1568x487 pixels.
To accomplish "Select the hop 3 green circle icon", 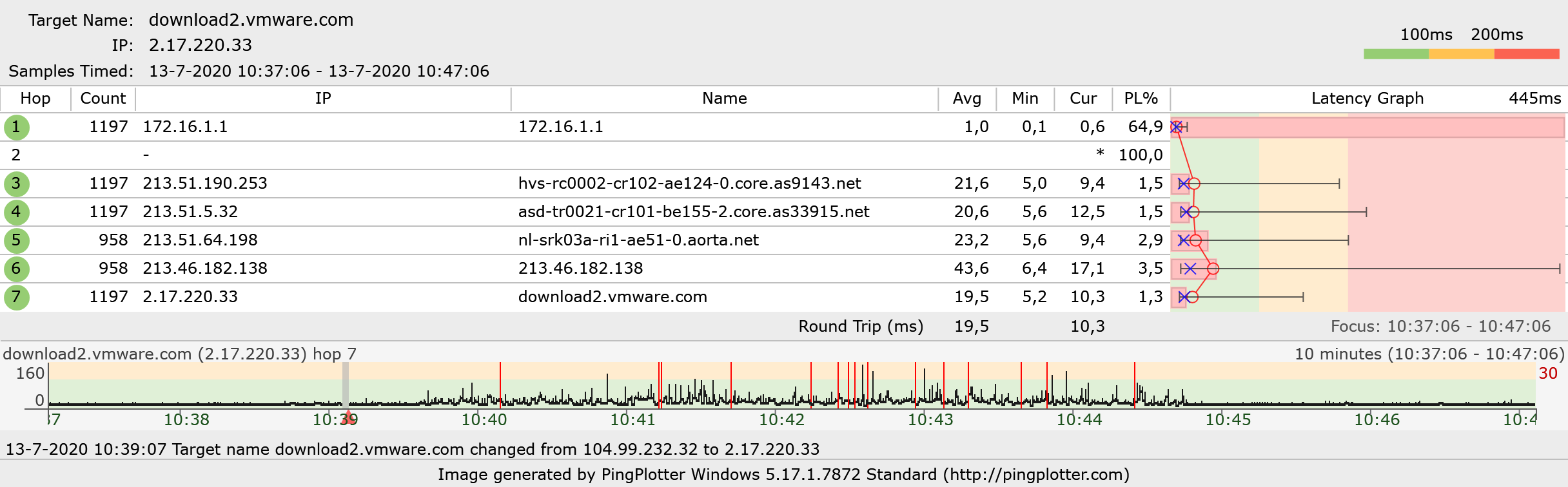I will pos(16,184).
